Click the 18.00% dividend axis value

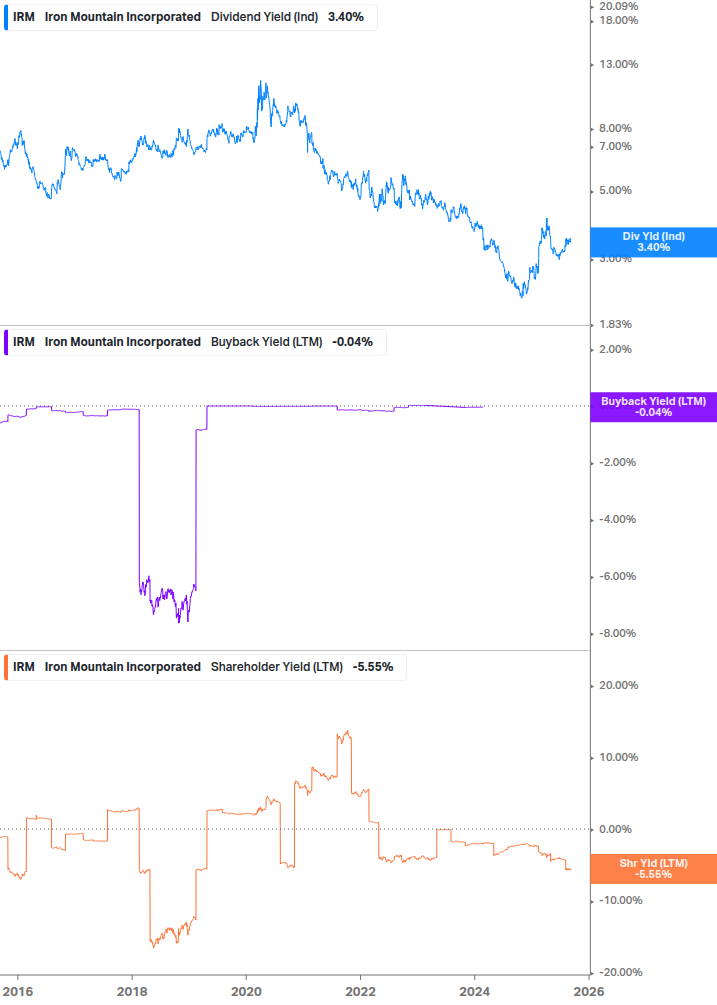pos(618,21)
